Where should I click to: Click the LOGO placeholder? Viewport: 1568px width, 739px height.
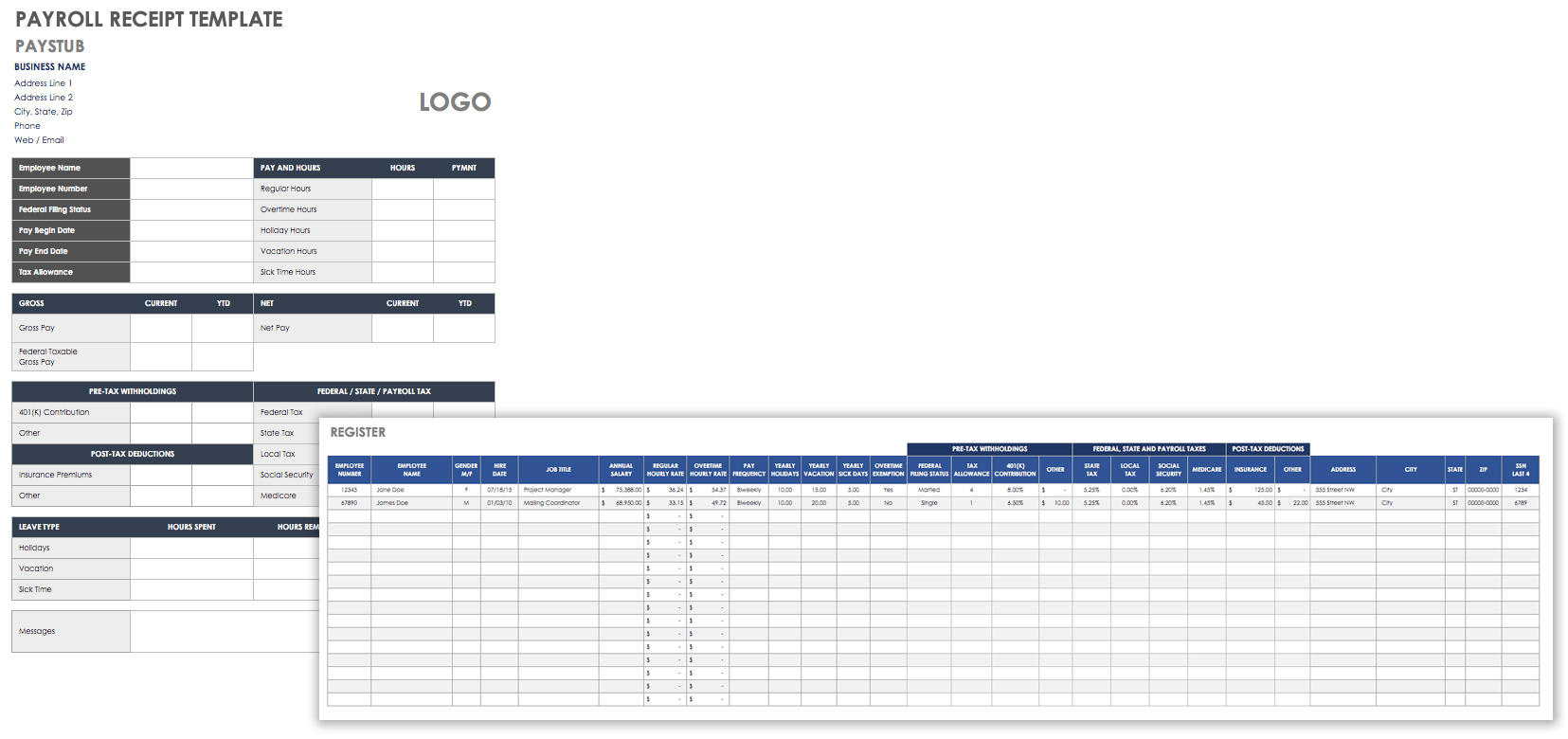pyautogui.click(x=455, y=102)
